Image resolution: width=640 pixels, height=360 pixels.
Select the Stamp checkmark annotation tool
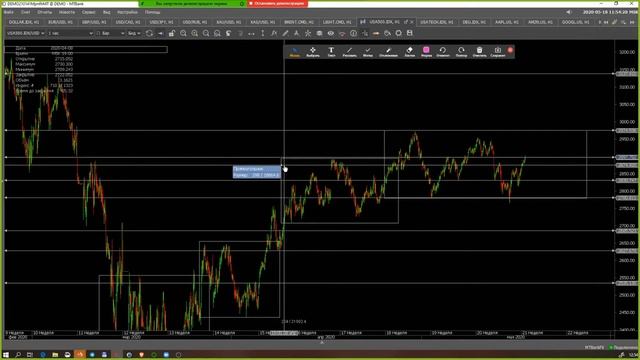click(367, 52)
